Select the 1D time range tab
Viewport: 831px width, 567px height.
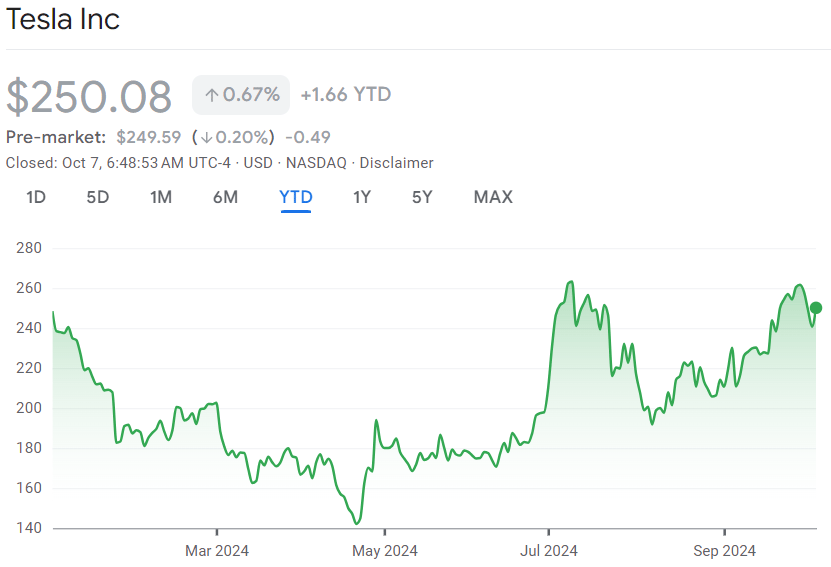coord(36,197)
